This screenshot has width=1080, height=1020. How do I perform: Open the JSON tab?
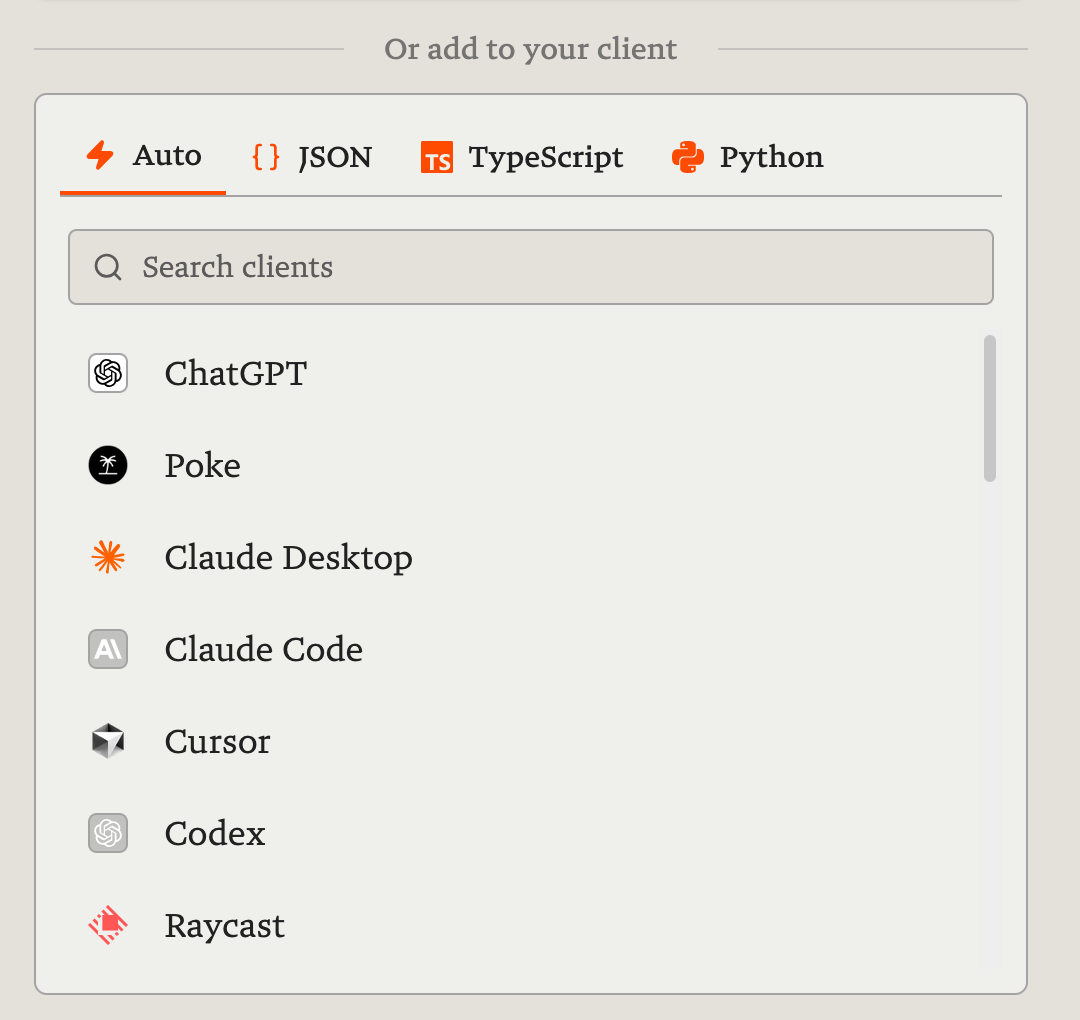tap(334, 158)
